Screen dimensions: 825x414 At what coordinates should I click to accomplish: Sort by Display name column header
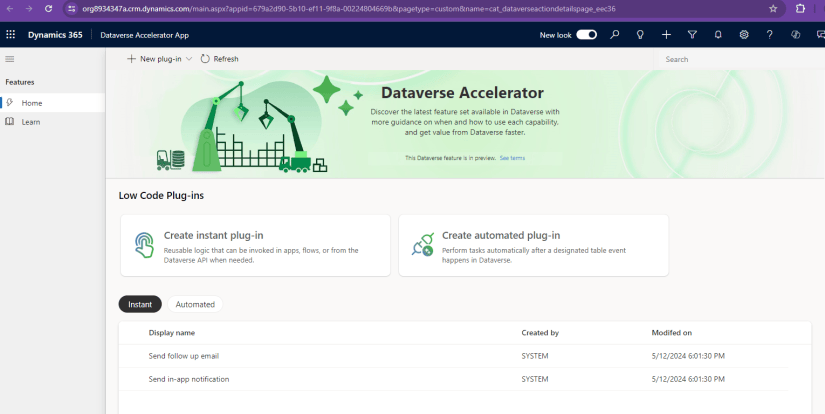[x=172, y=332]
